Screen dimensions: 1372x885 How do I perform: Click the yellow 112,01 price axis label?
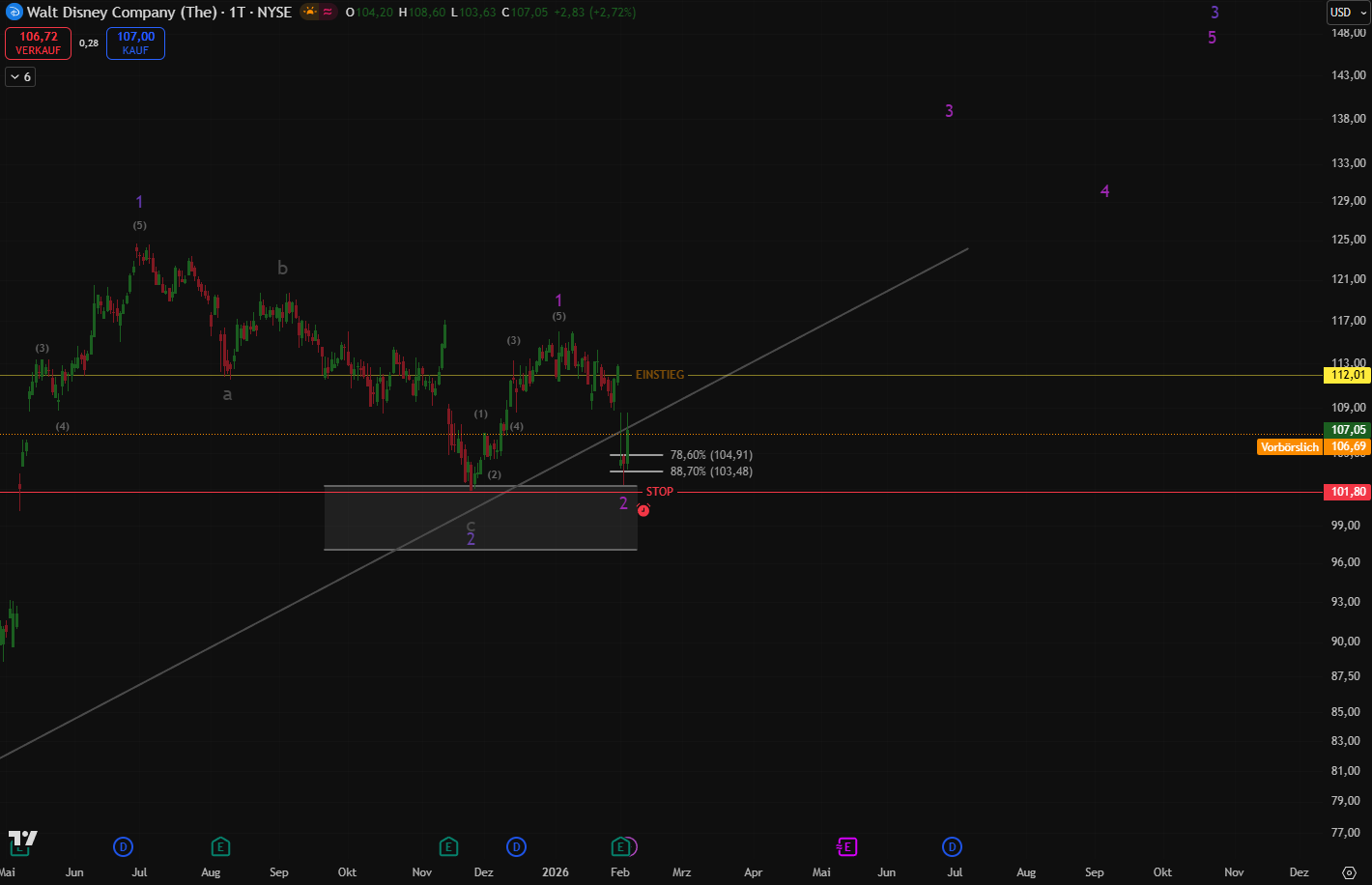click(x=1347, y=375)
